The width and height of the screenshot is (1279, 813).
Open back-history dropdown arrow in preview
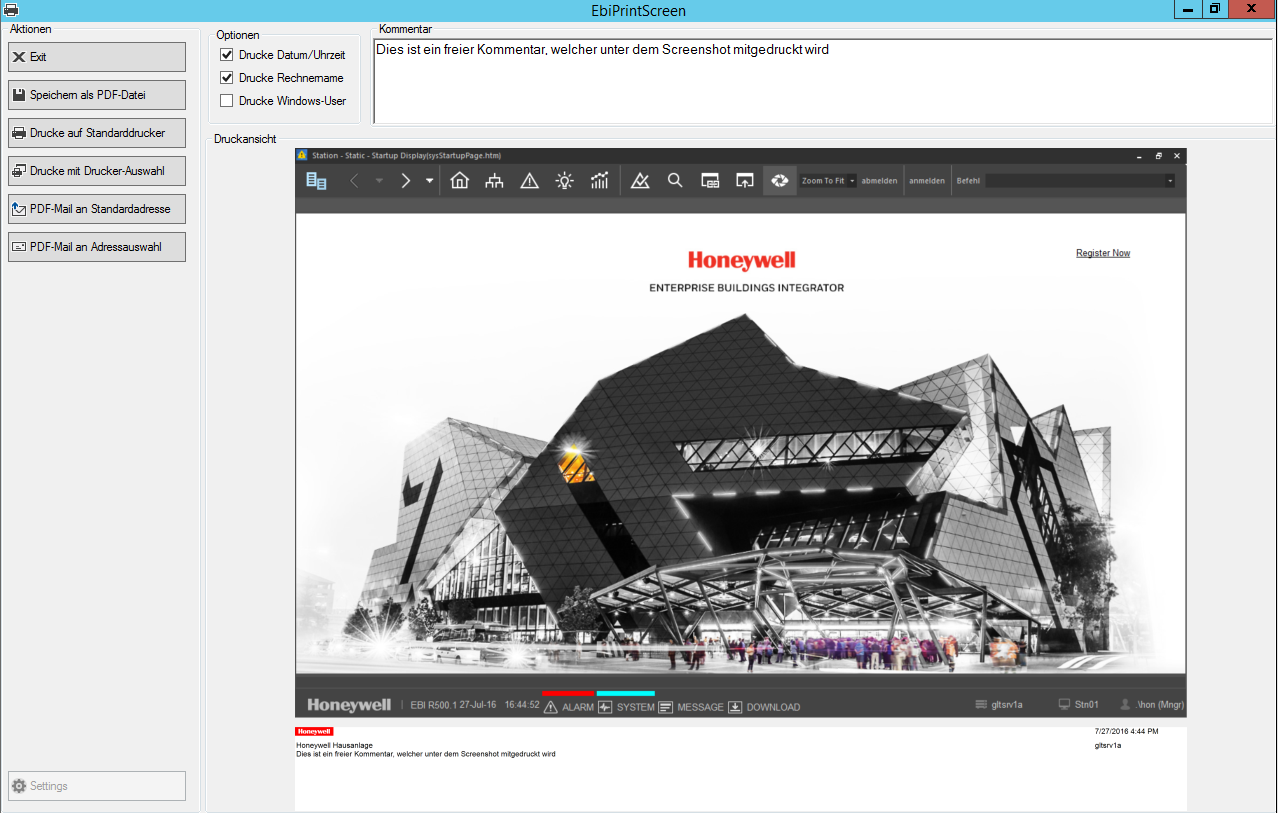click(379, 181)
